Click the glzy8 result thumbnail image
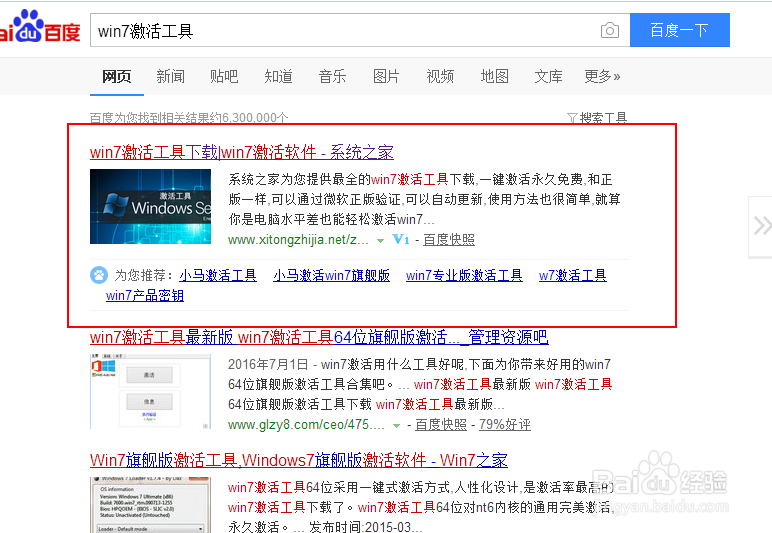Image resolution: width=772 pixels, height=533 pixels. (150, 391)
